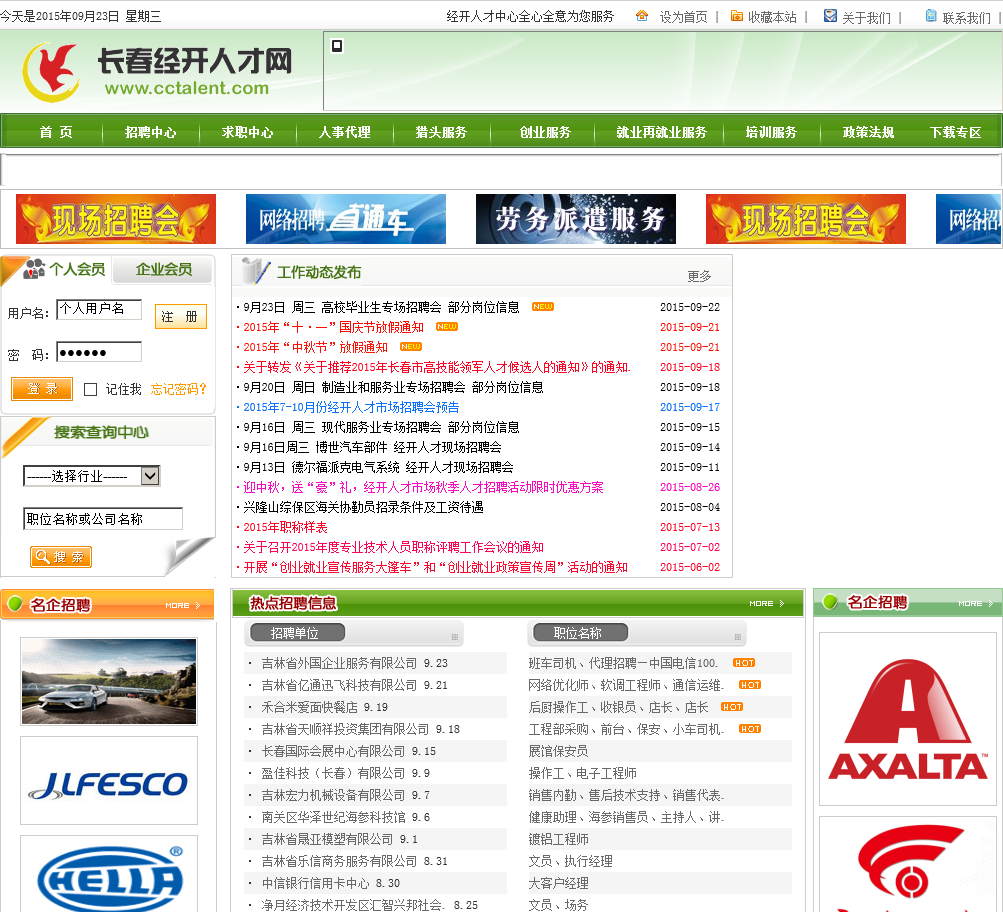
Task: Click NEW badge next to 中秋节放假通知
Action: [411, 347]
